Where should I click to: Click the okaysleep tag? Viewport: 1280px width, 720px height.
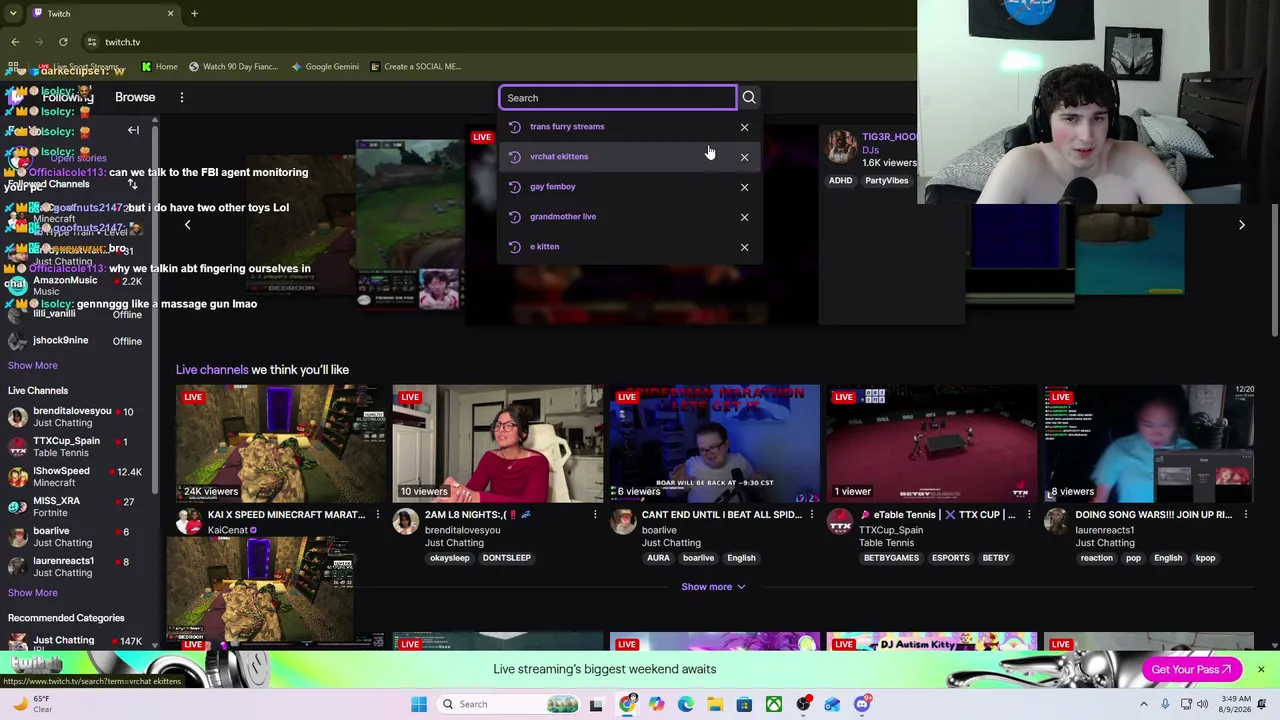click(x=449, y=558)
